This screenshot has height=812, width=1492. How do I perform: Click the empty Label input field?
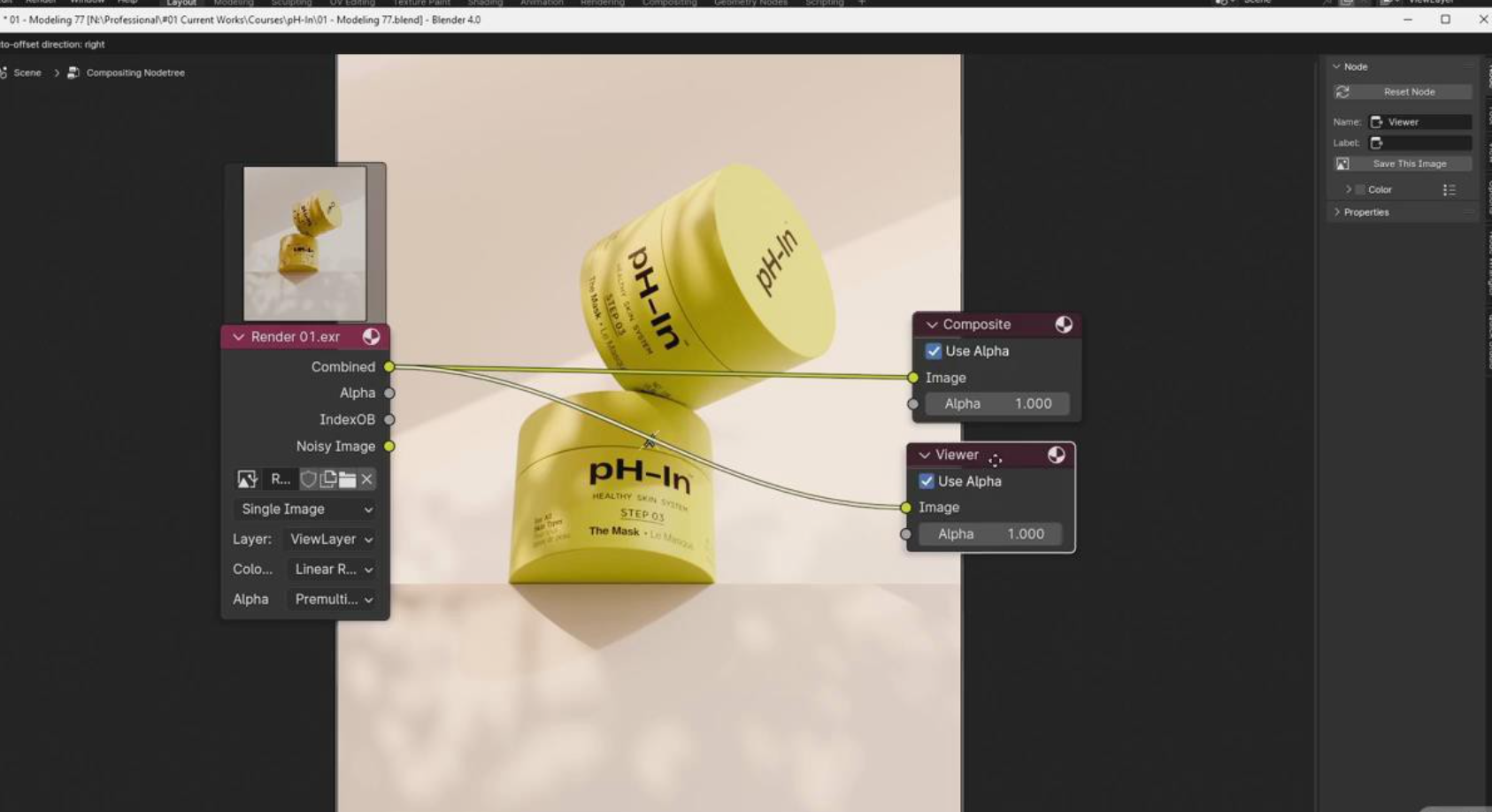pyautogui.click(x=1420, y=143)
